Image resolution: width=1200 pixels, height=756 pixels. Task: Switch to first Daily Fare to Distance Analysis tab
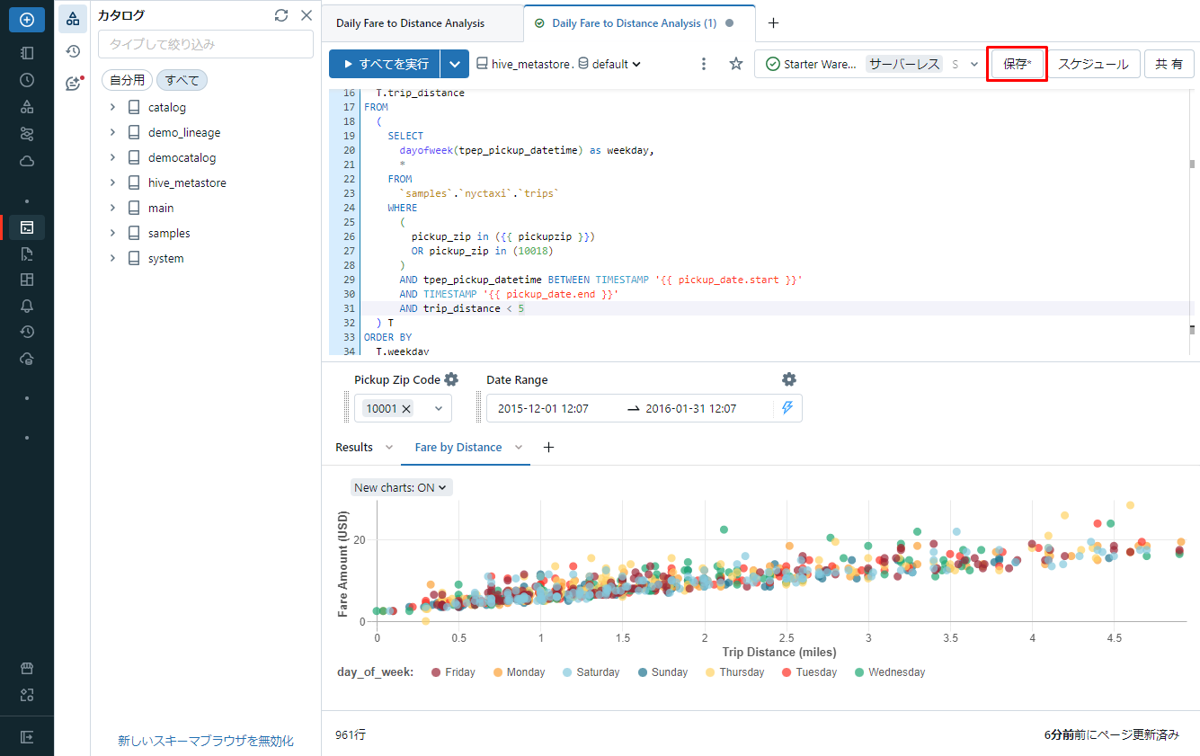tap(410, 23)
